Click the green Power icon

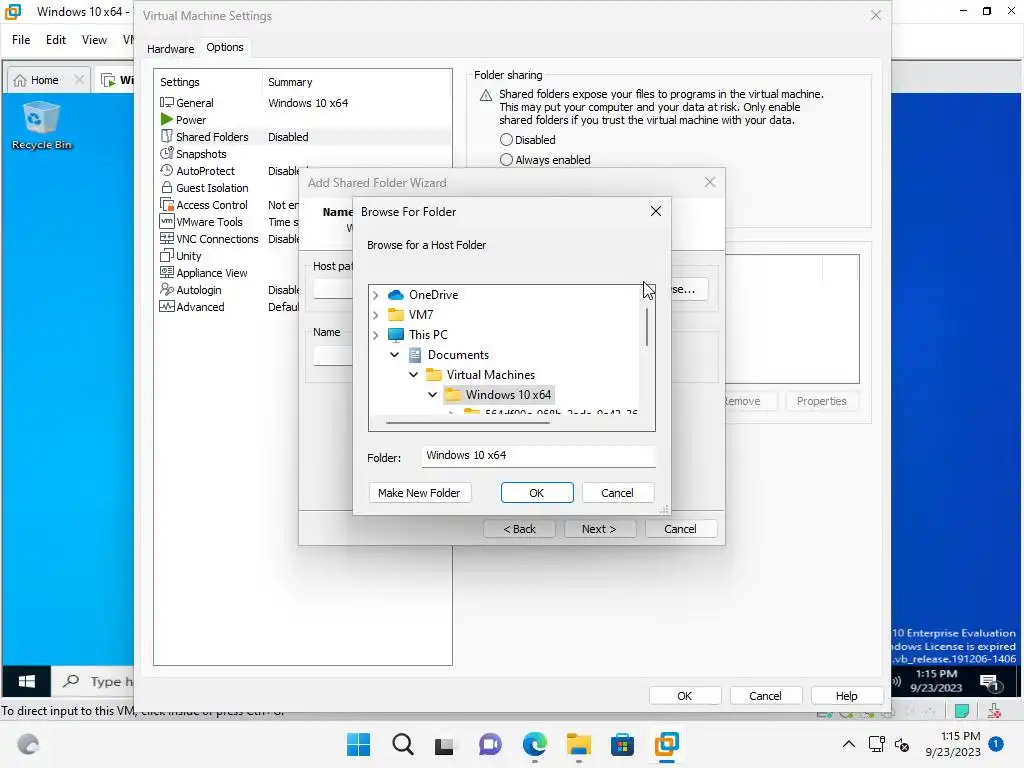pyautogui.click(x=167, y=120)
